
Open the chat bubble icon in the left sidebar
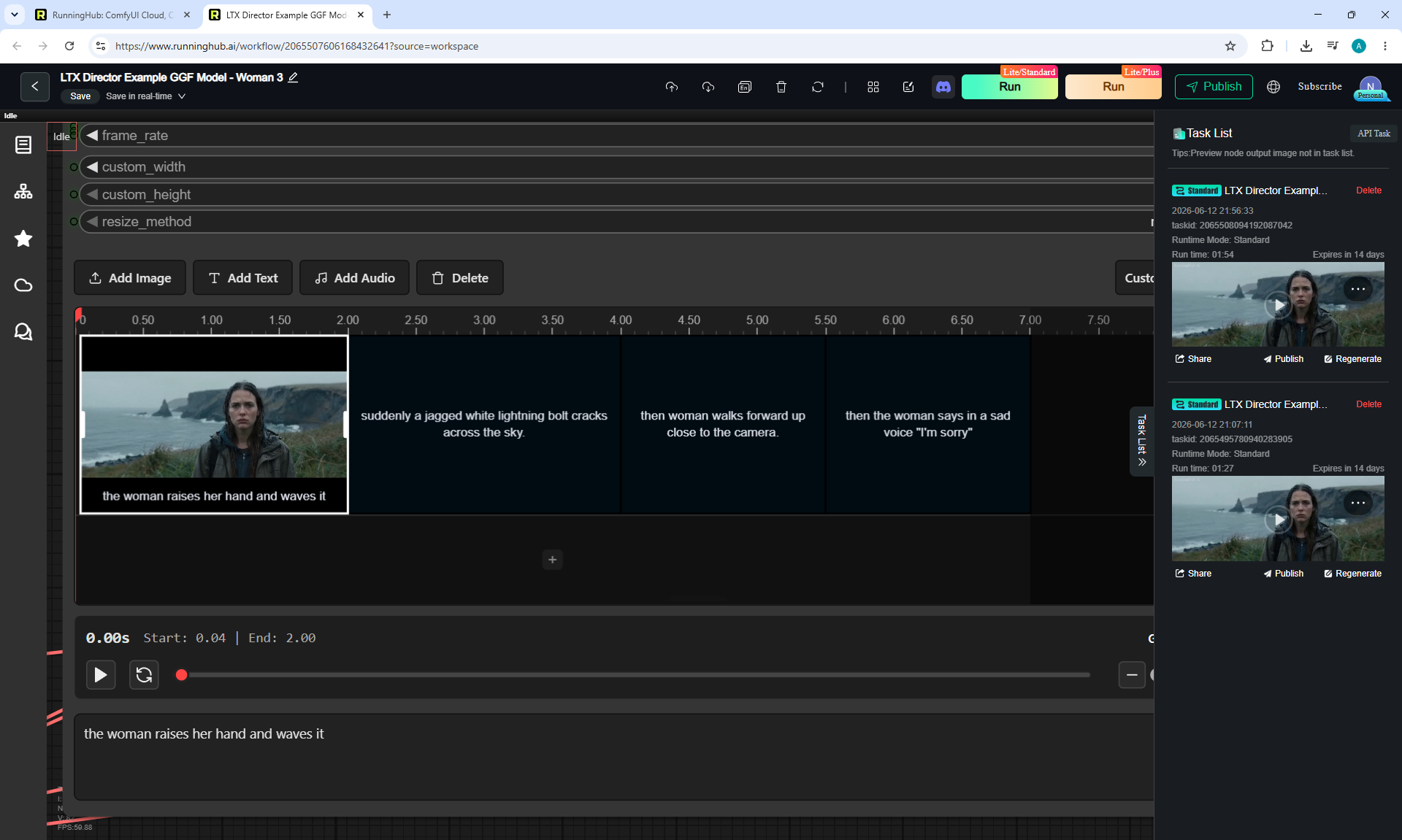pos(23,331)
